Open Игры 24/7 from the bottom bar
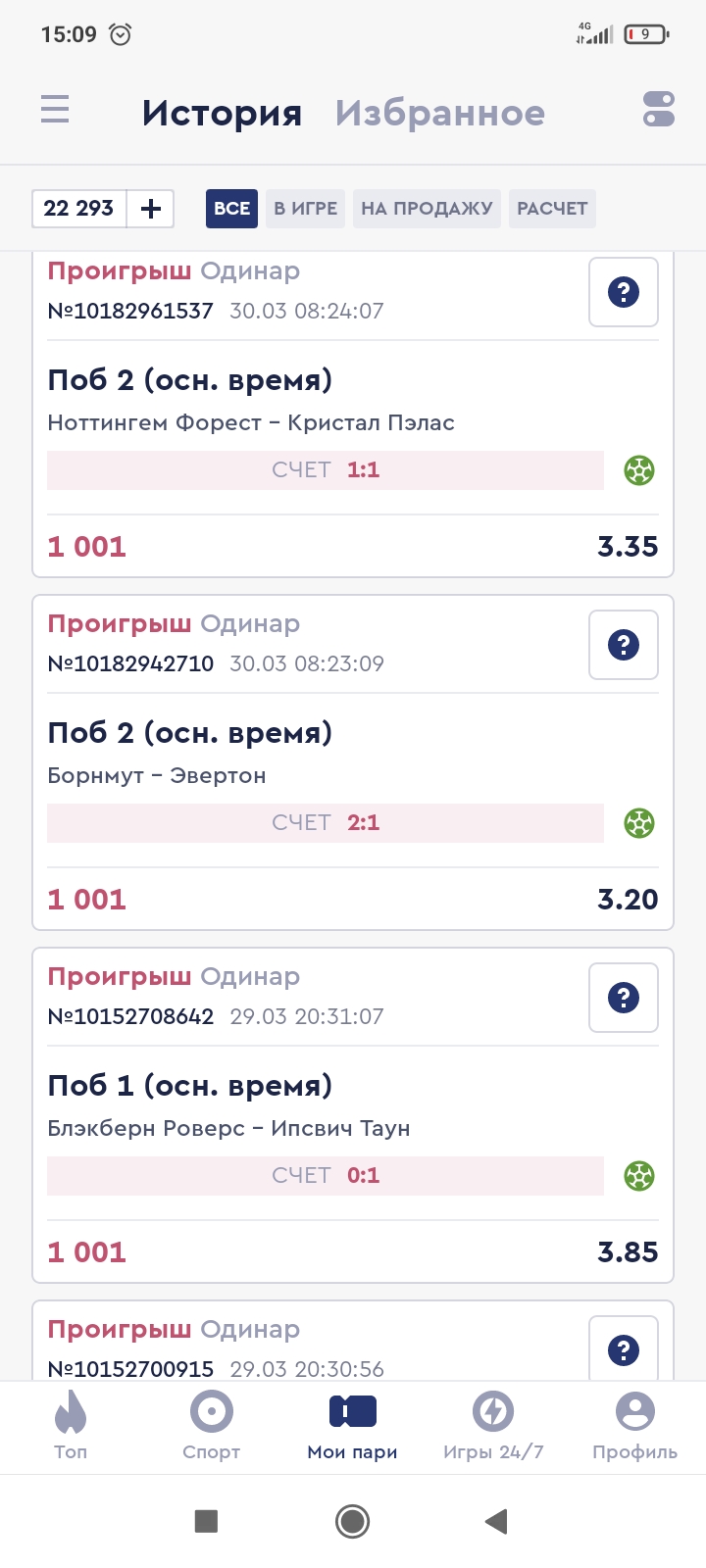 click(x=493, y=1426)
